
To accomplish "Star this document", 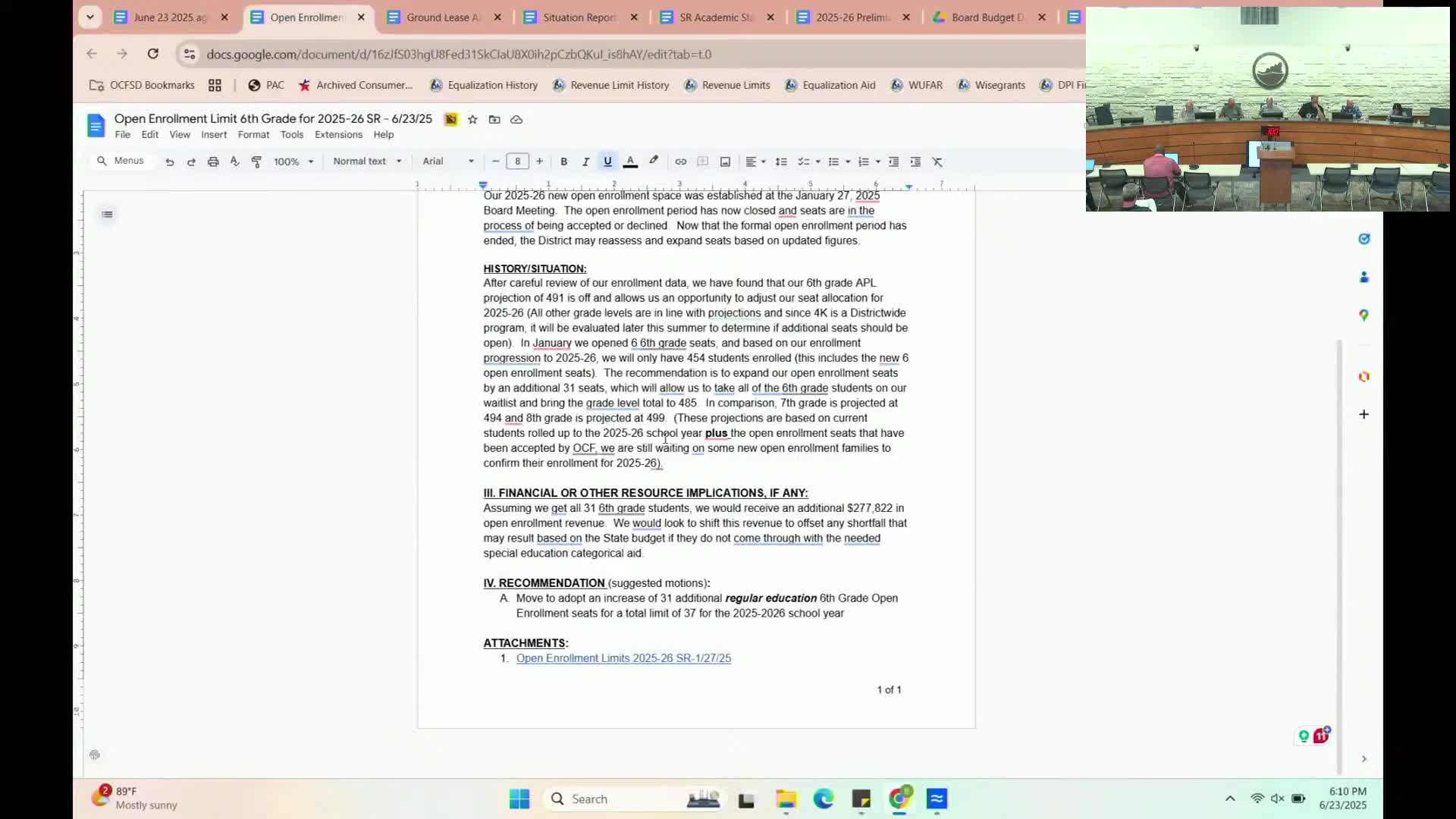I will (x=472, y=119).
